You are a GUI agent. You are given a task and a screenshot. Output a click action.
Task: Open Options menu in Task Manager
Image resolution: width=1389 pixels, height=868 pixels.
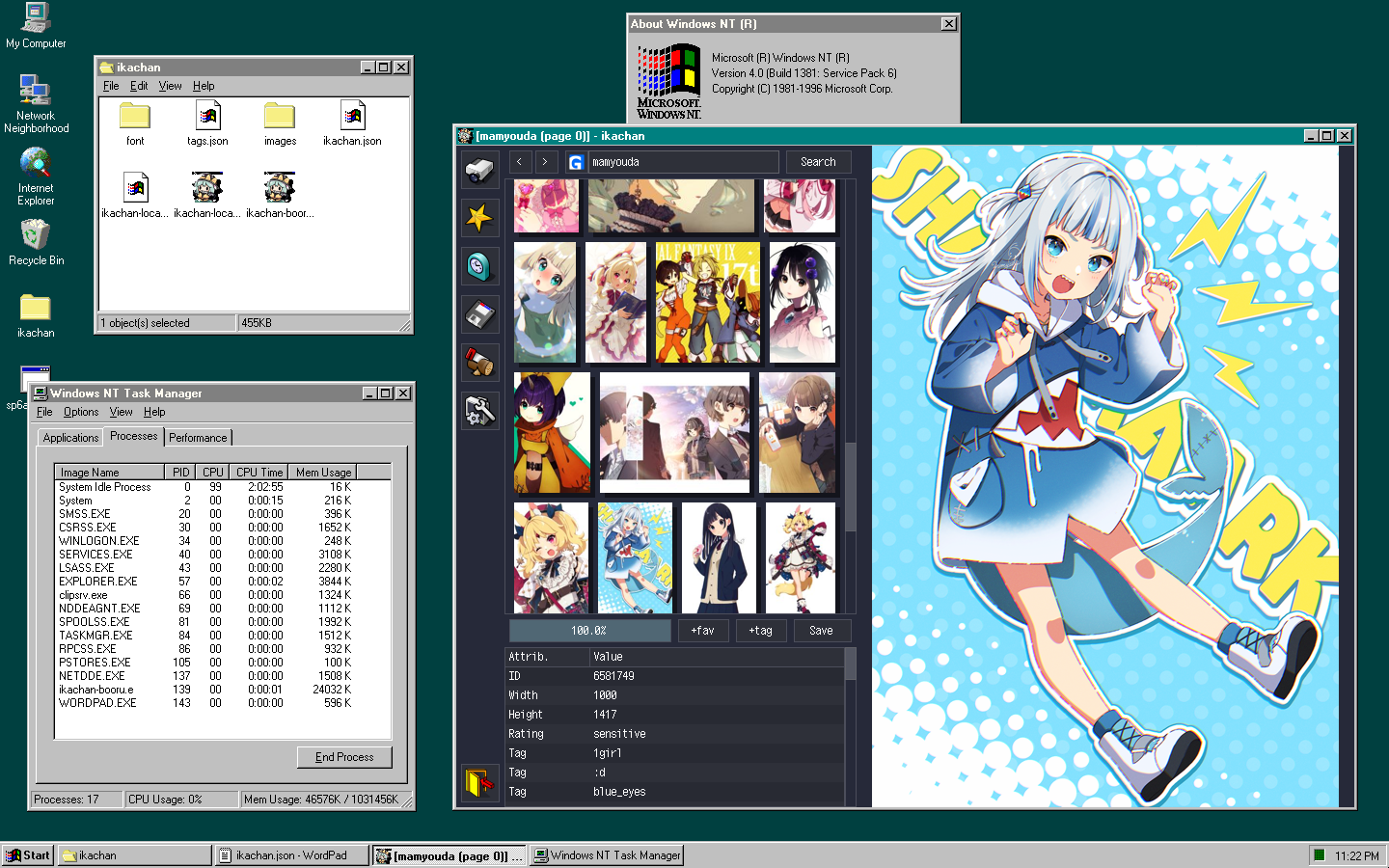tap(81, 412)
